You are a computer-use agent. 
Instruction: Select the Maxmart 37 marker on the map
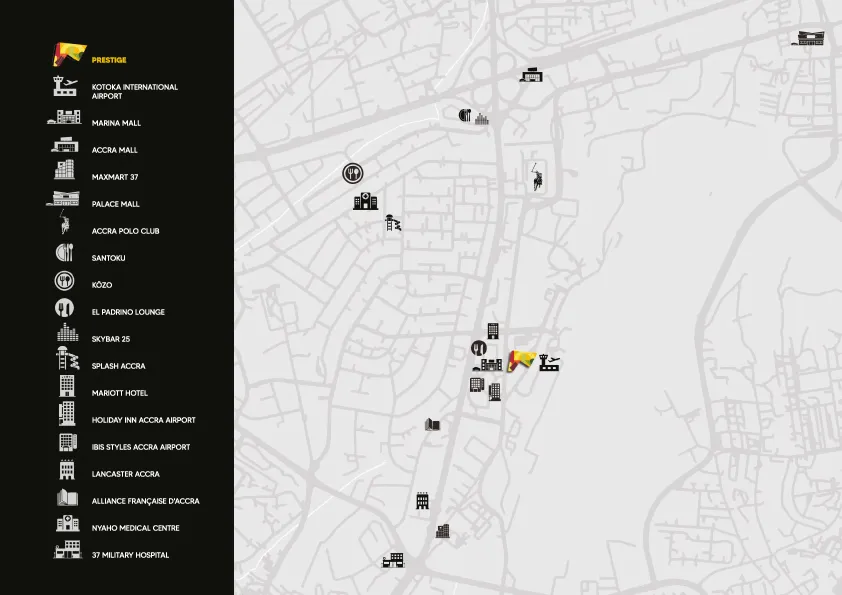coord(442,531)
